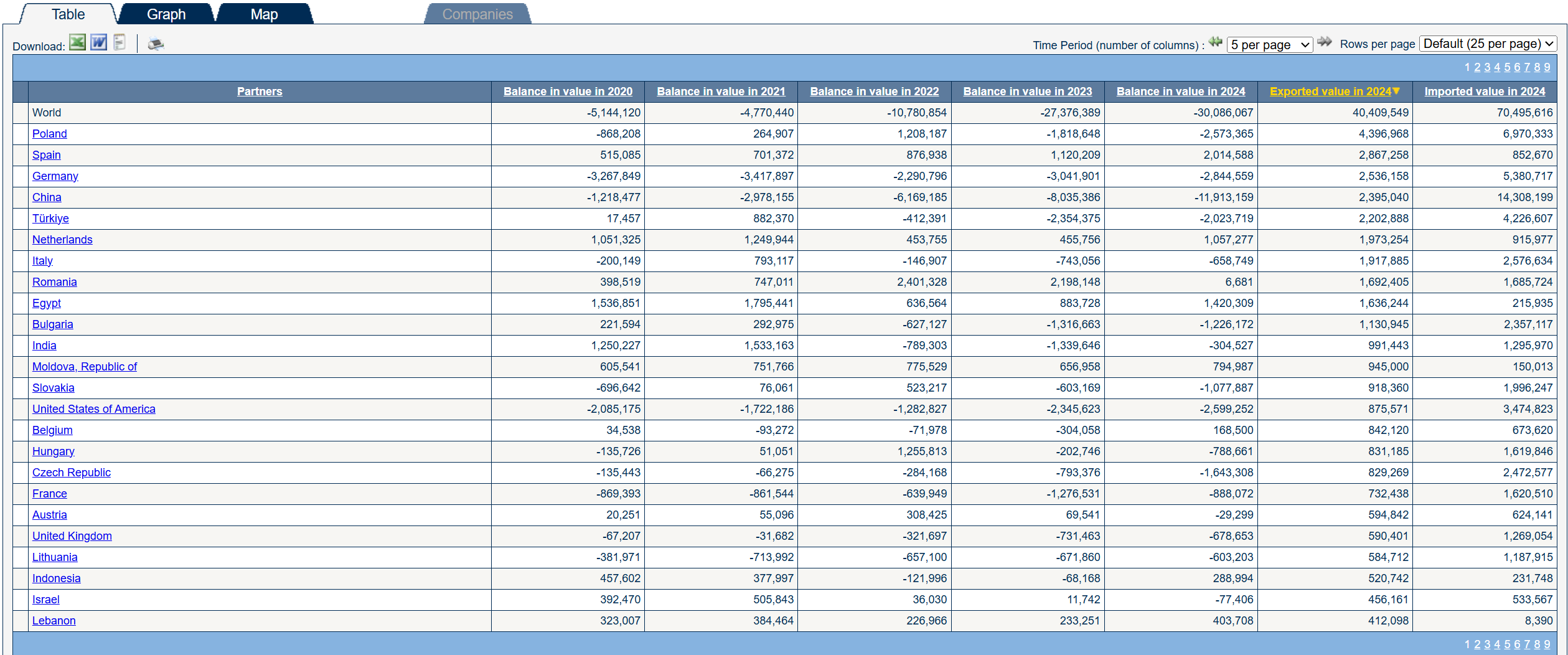Sort by Exported value in 2024 header
Screen dimensions: 1568x655
click(x=1330, y=92)
